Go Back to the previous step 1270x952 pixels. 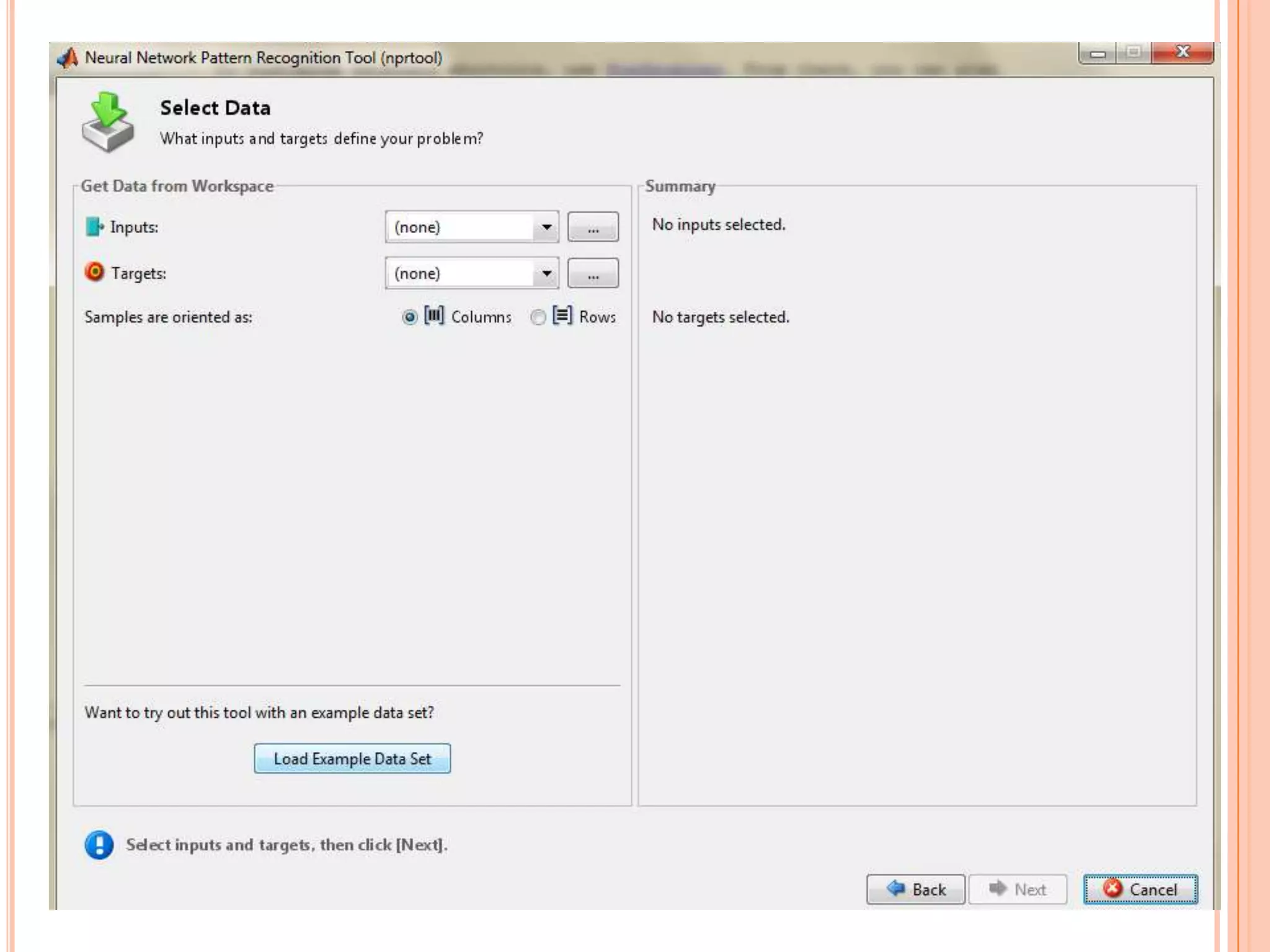coord(915,889)
